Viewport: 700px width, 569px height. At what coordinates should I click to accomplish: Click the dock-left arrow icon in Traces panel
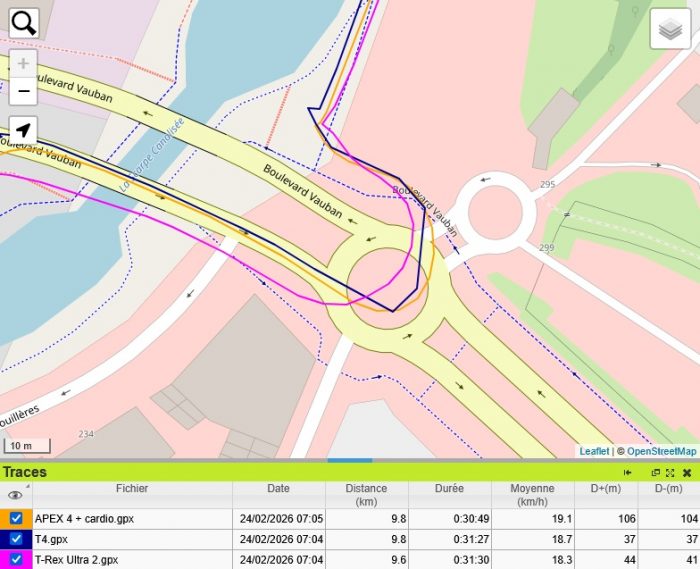pyautogui.click(x=628, y=472)
